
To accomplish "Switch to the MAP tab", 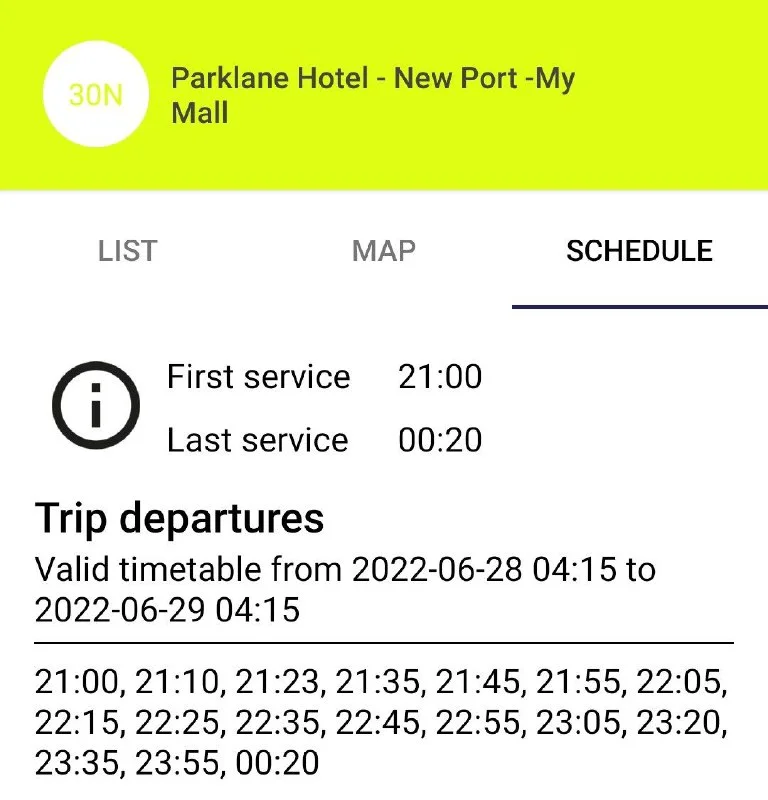I will (x=383, y=251).
